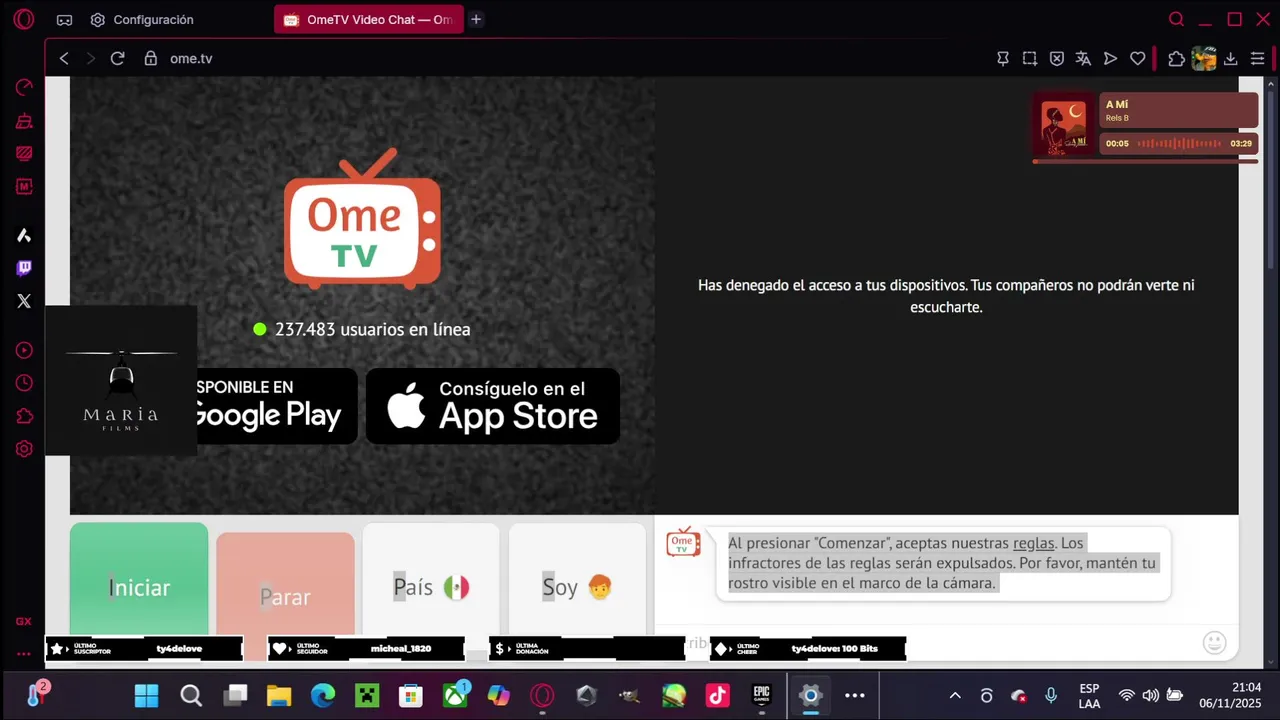Viewport: 1280px width, 720px height.
Task: Open extensions puzzle icon
Action: pos(1177,58)
